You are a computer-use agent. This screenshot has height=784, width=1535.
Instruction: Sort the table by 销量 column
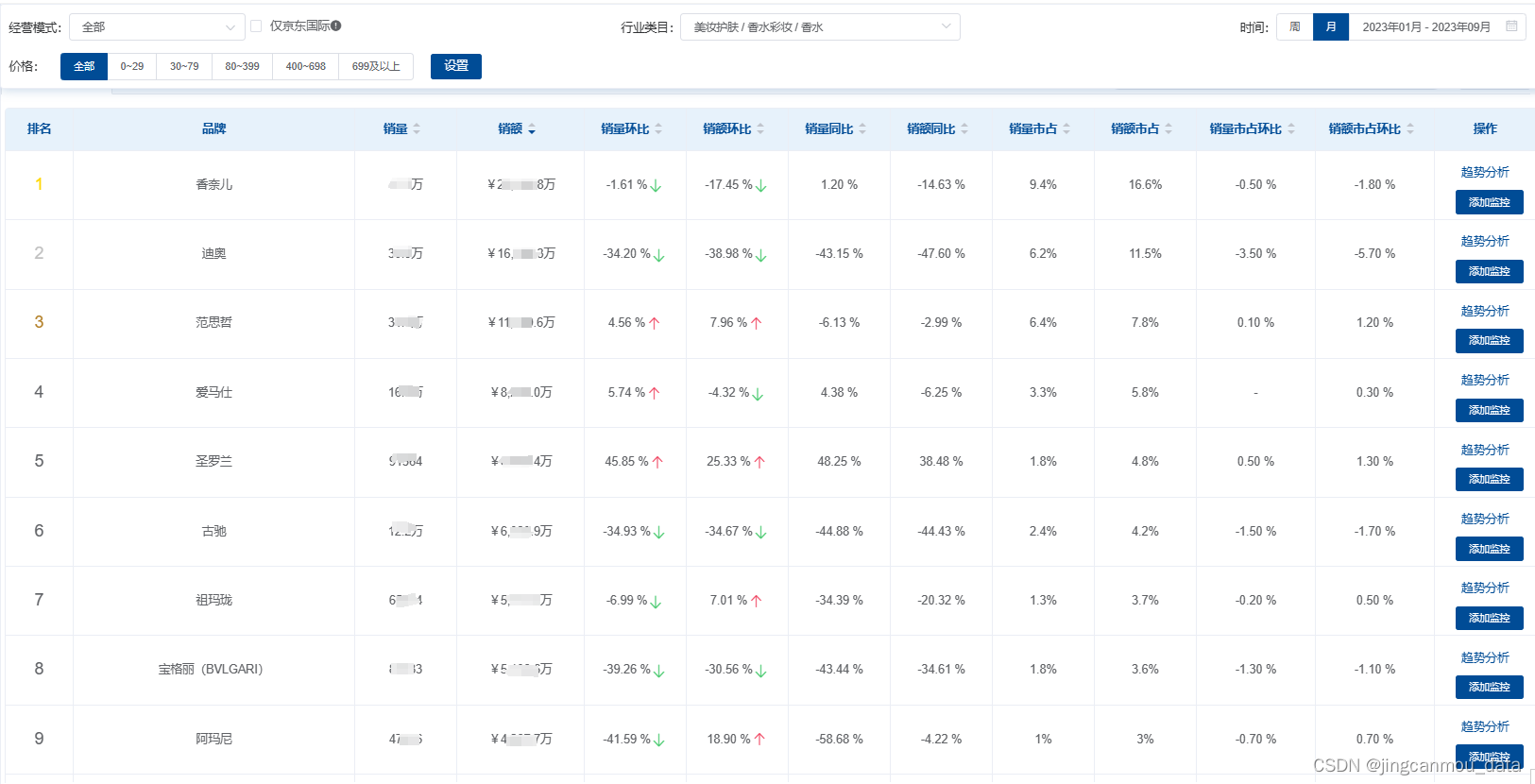417,129
